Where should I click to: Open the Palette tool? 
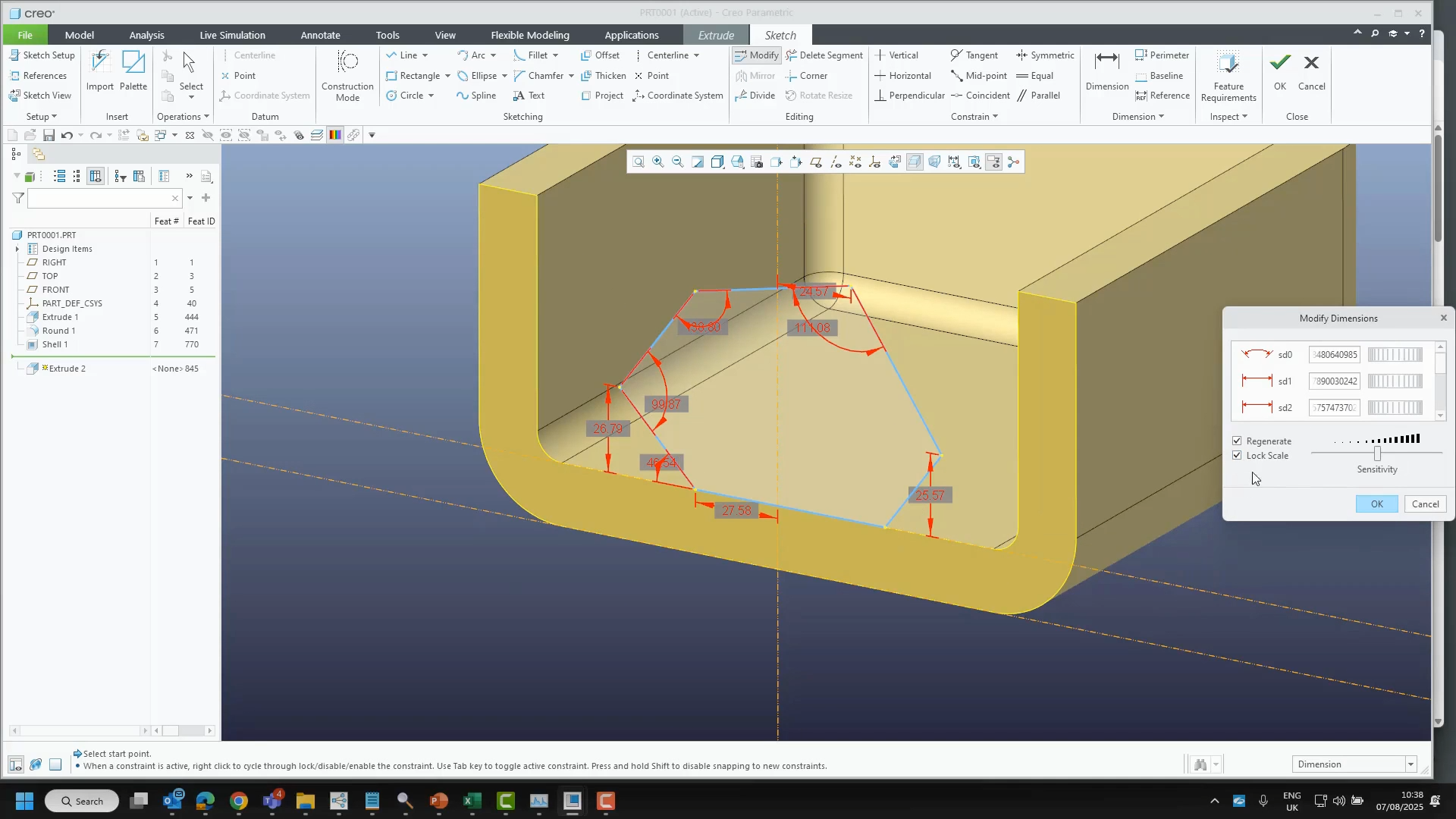coord(133,71)
